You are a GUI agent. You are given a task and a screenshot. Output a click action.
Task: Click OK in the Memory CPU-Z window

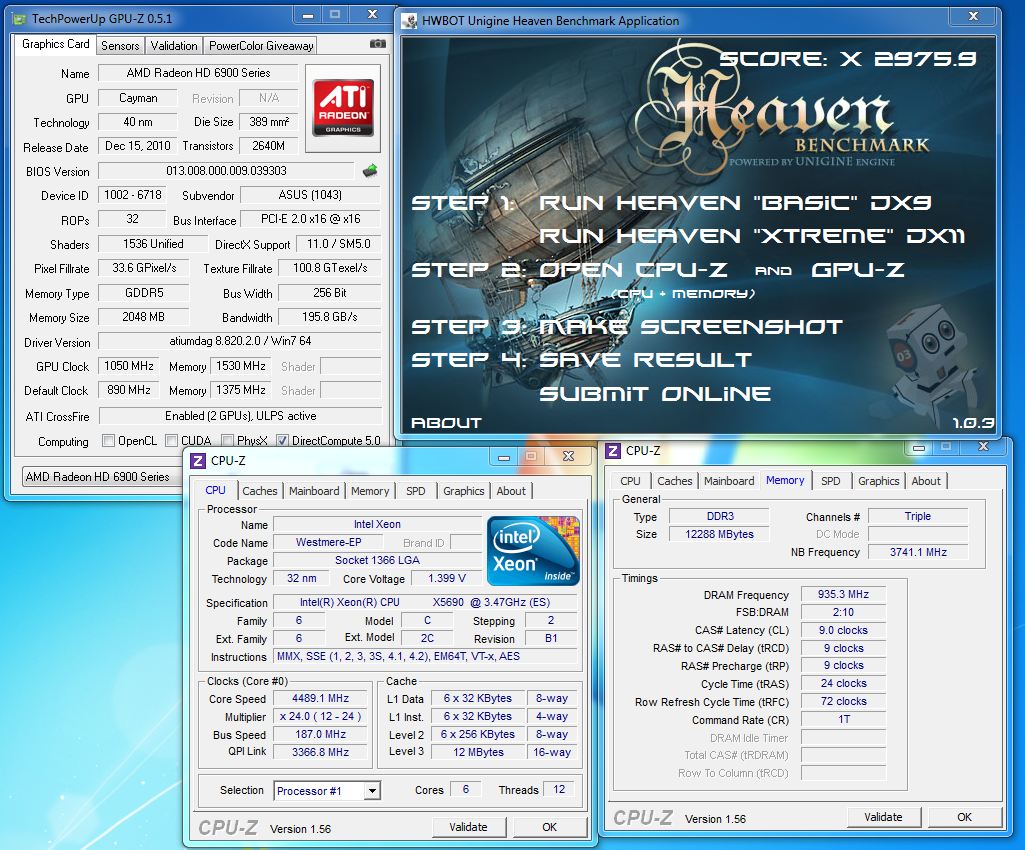(965, 817)
